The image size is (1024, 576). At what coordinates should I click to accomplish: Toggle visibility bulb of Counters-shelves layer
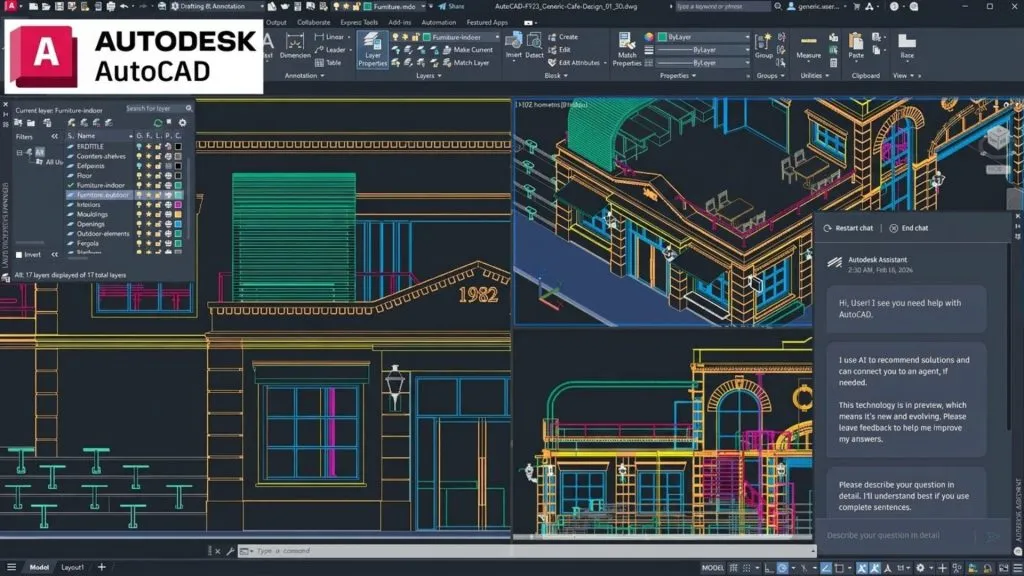(x=138, y=156)
